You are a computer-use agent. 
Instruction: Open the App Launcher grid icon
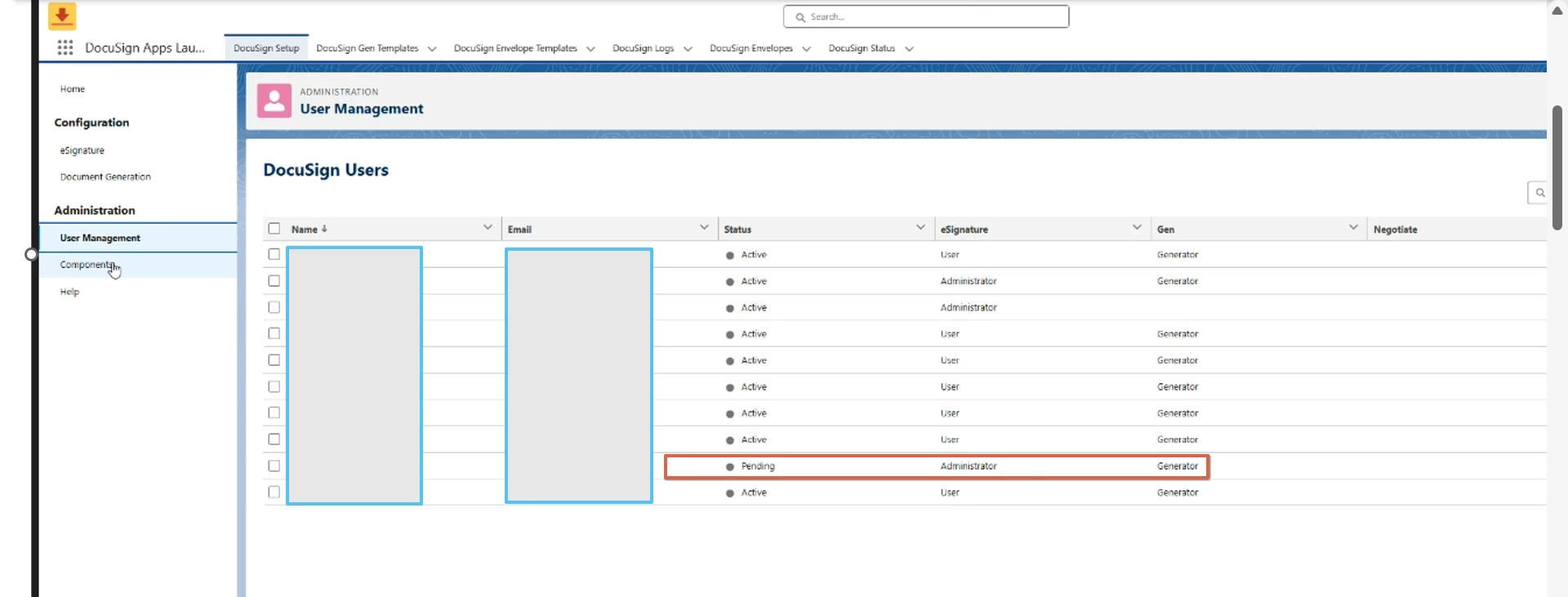65,47
